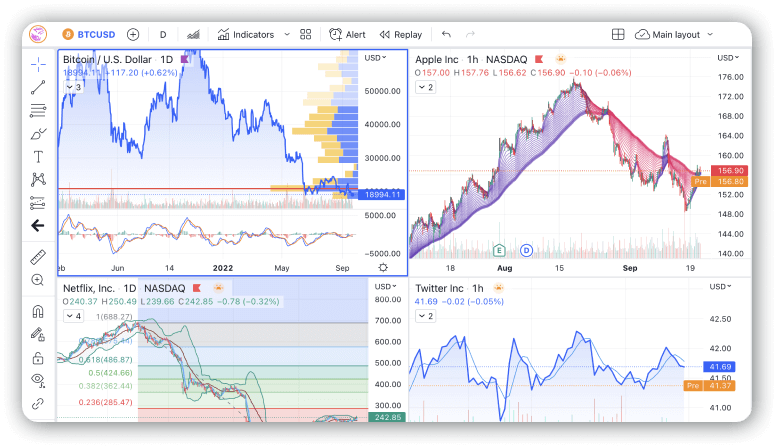Click the Twitter session sun icon

499,288
